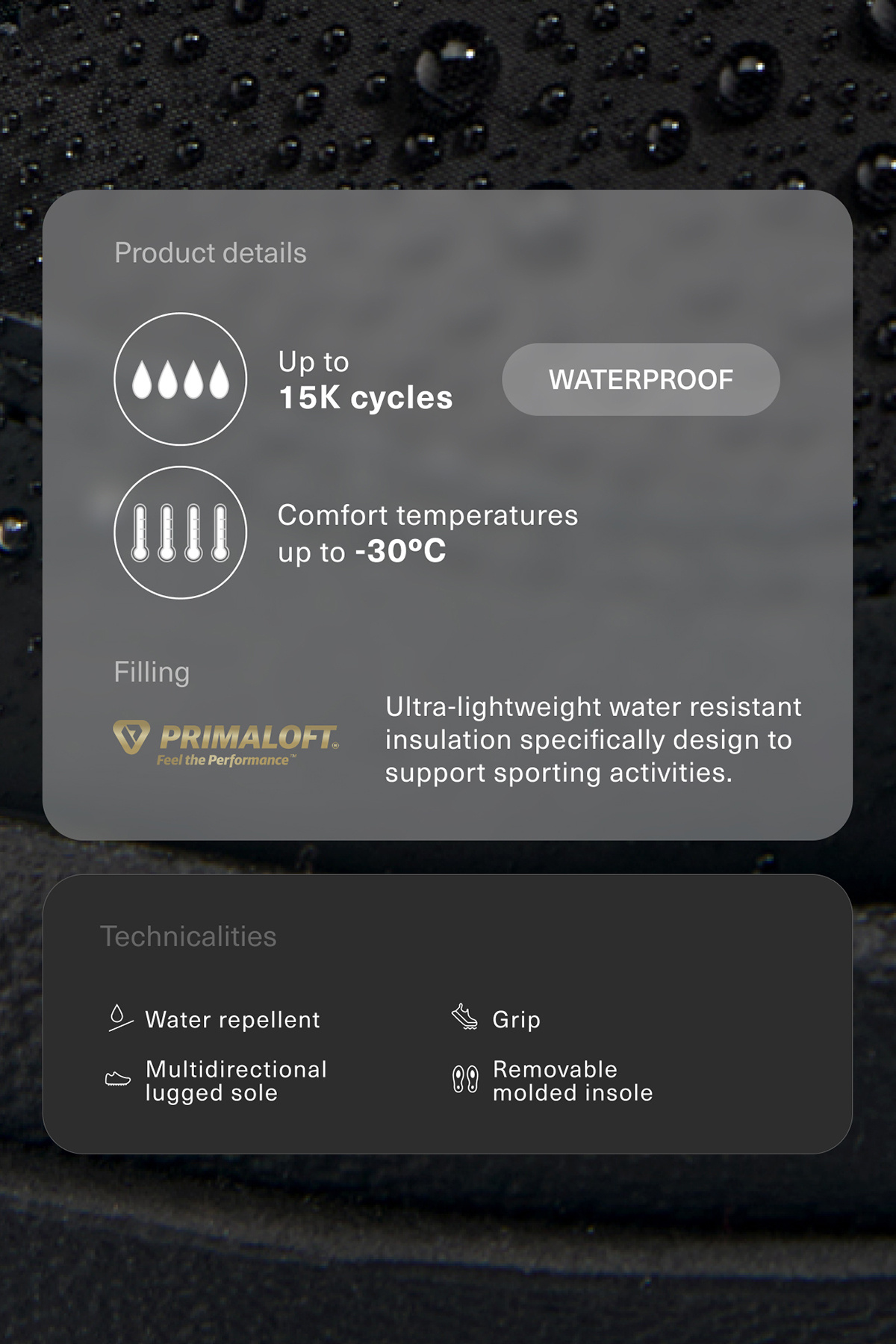Click the PrimaLoft gold shield emblem

click(x=131, y=737)
